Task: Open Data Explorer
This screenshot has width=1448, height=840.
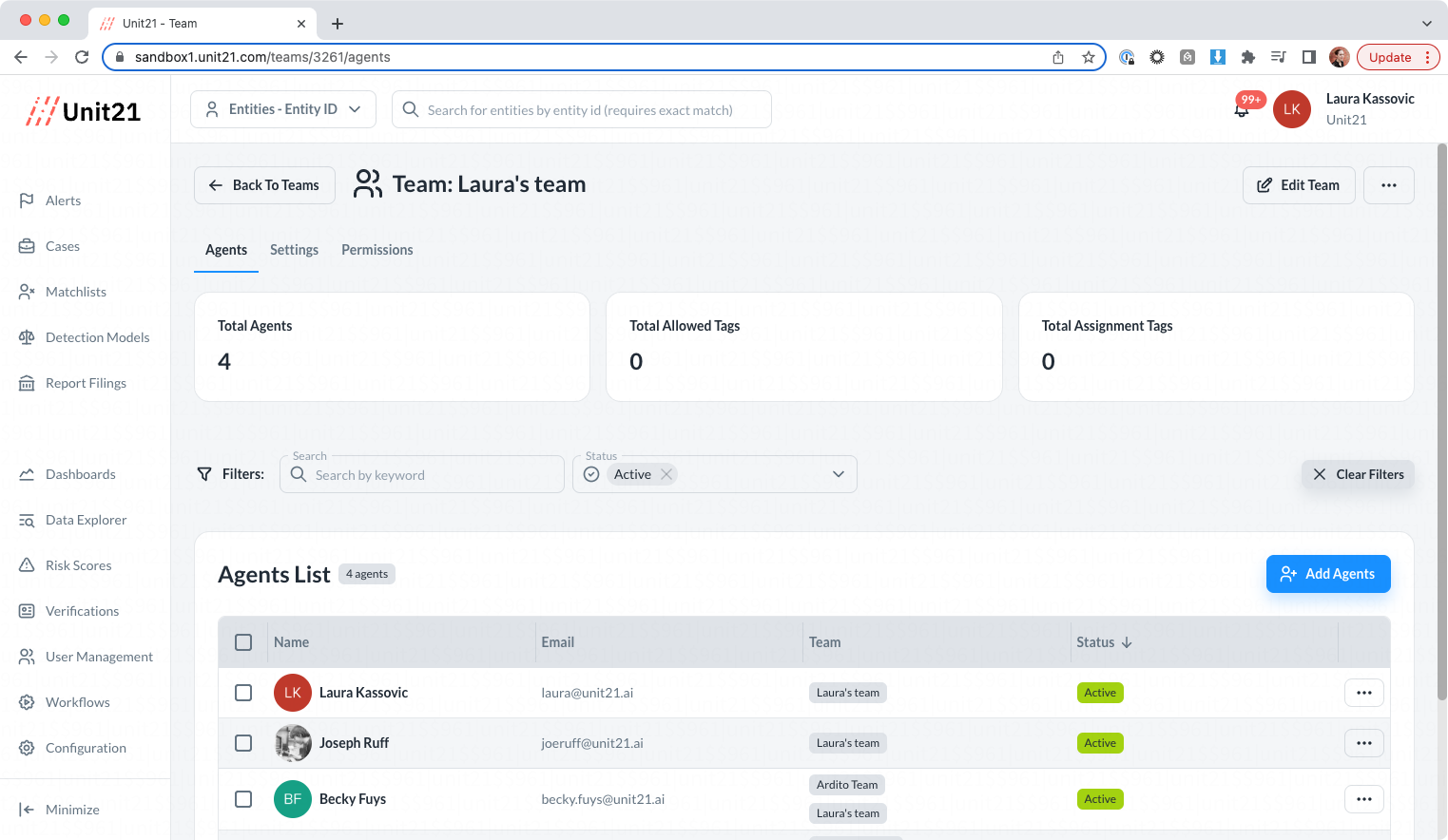Action: [x=73, y=520]
